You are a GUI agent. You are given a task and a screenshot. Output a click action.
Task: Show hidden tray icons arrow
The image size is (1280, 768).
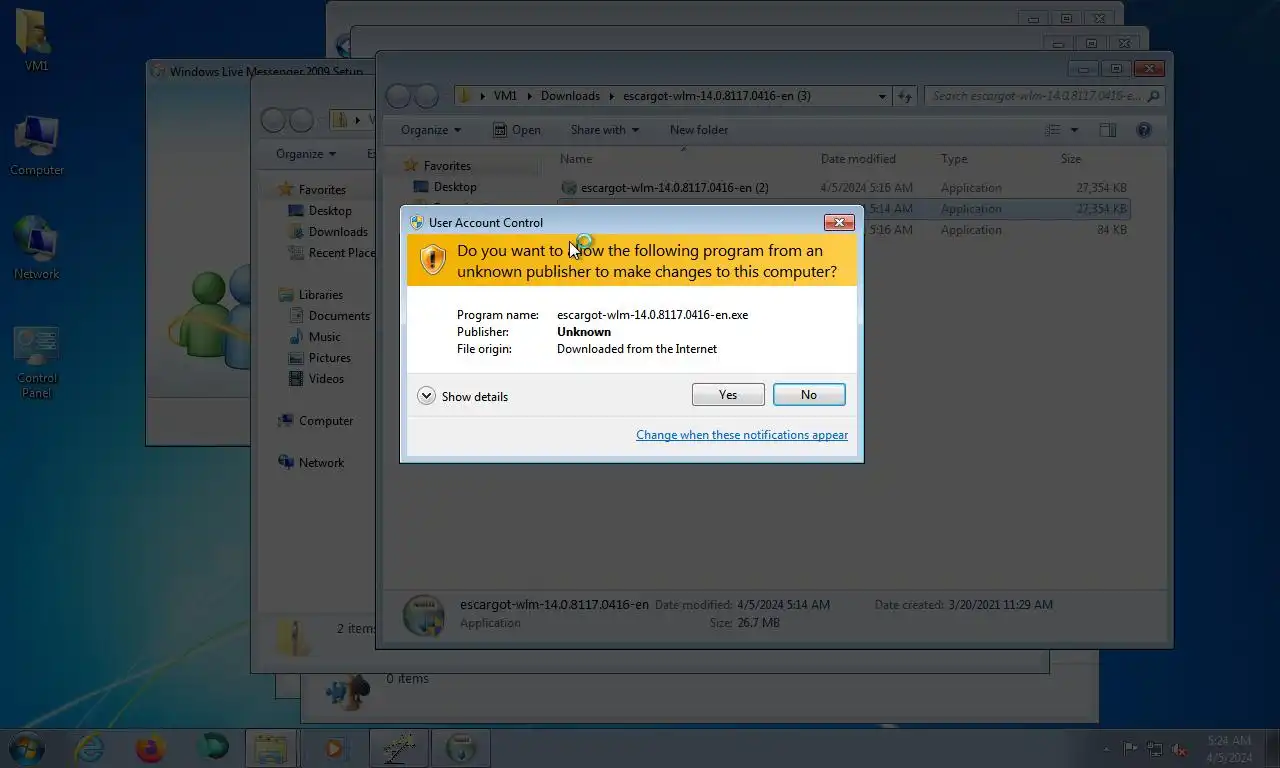(x=1106, y=749)
